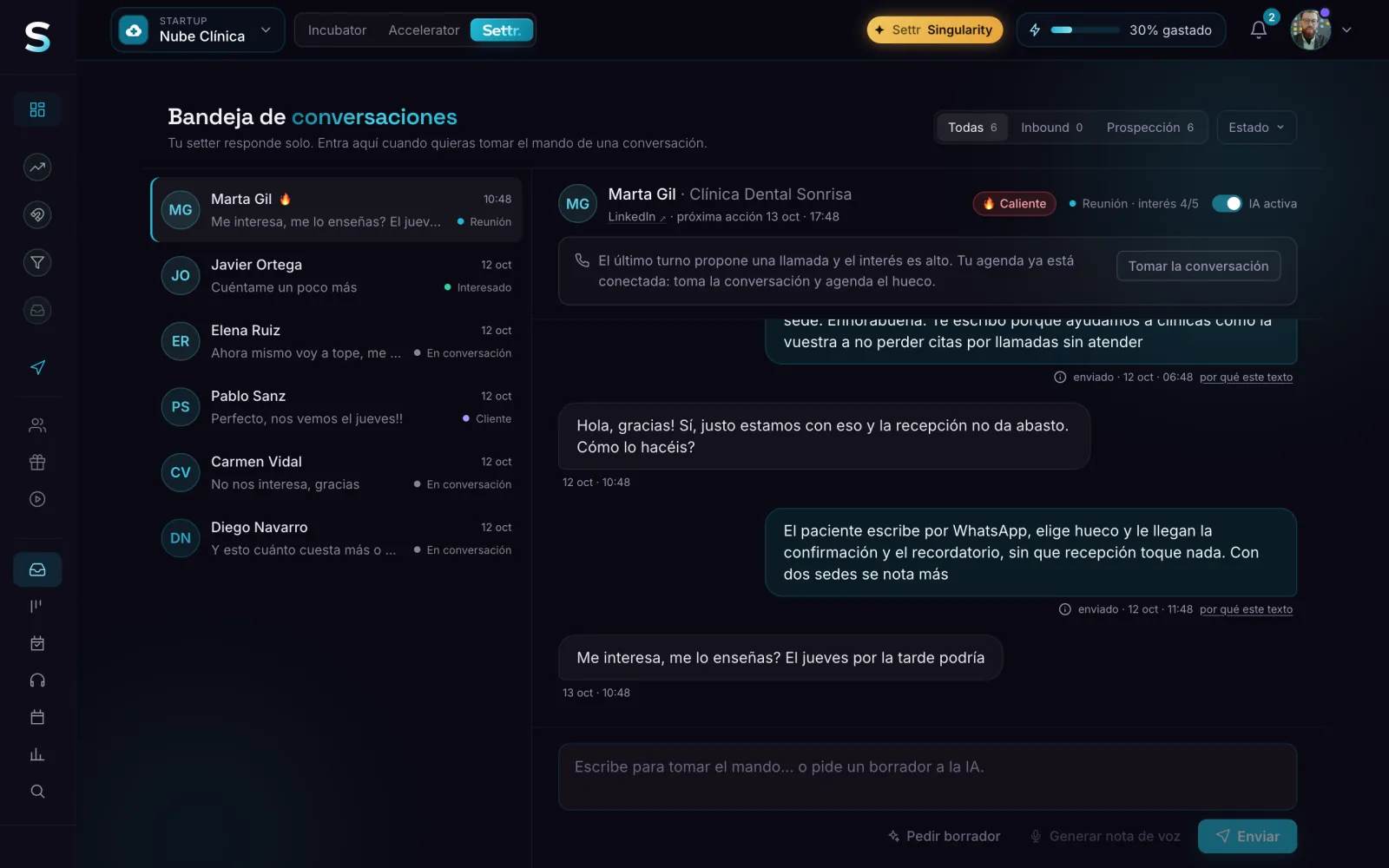1389x868 pixels.
Task: Click the user avatar photo
Action: [x=1310, y=30]
